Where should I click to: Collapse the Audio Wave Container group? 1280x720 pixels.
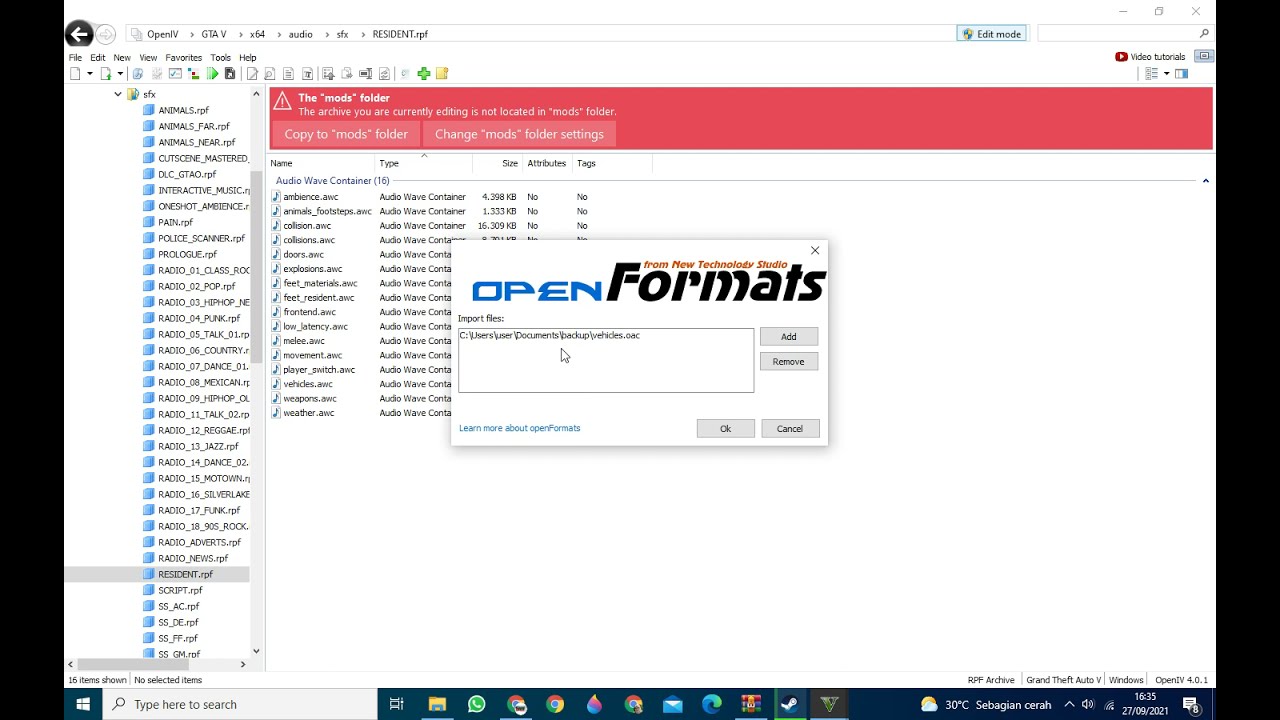click(x=1205, y=181)
